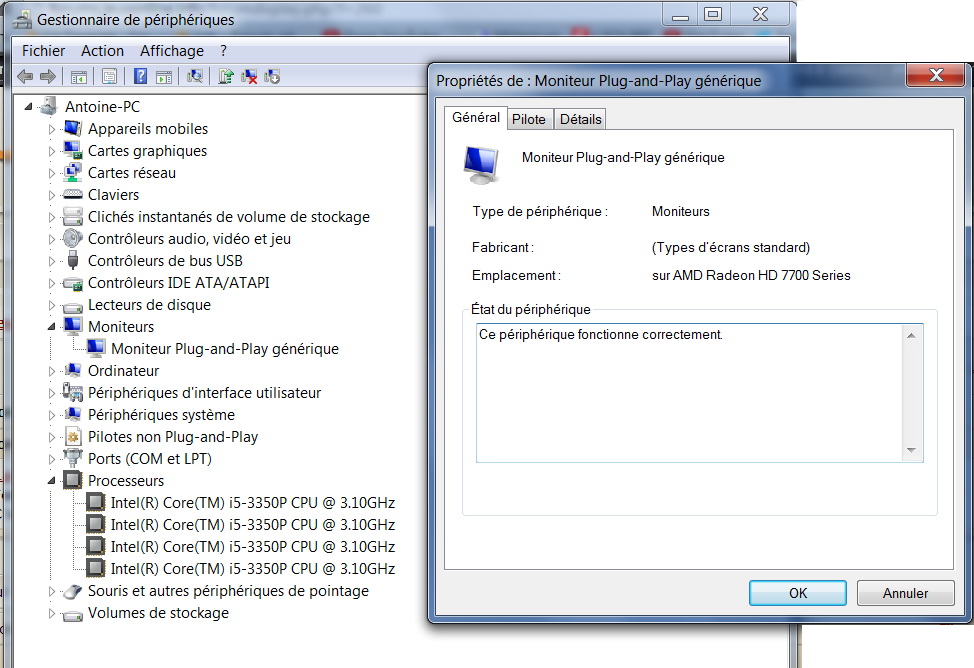The width and height of the screenshot is (974, 668).
Task: Click the Claviers keyboard icon
Action: 73,194
